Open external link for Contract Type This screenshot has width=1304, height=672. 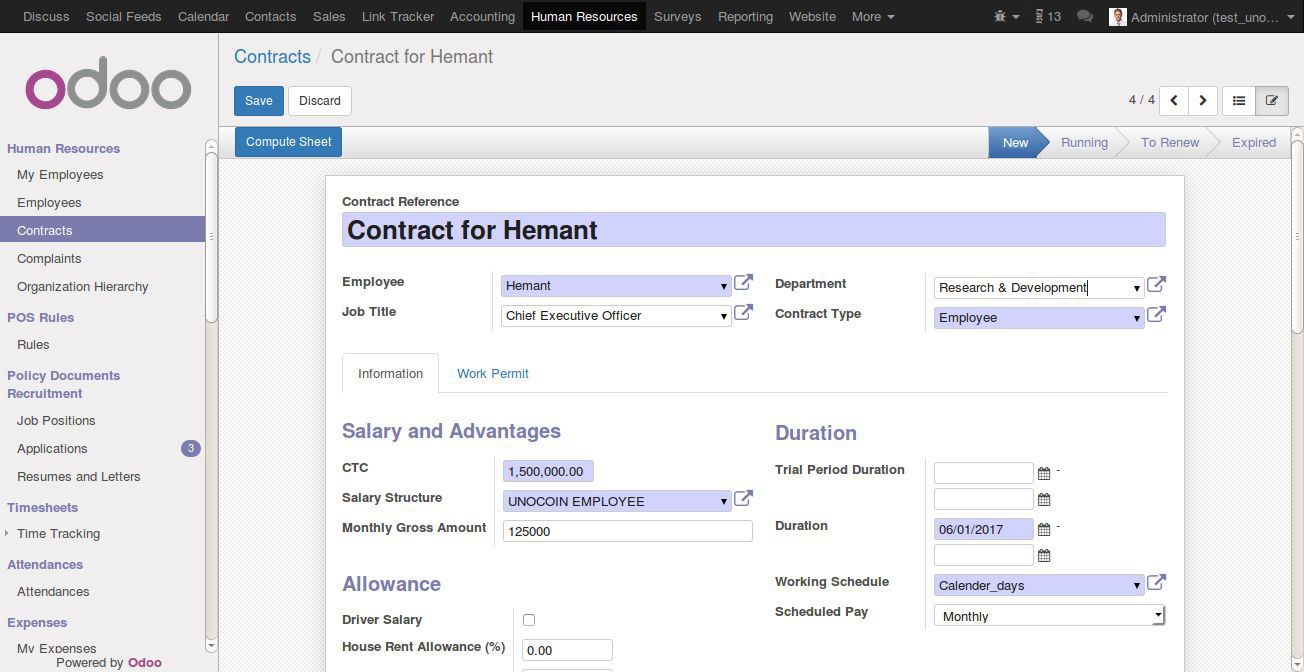[1156, 315]
